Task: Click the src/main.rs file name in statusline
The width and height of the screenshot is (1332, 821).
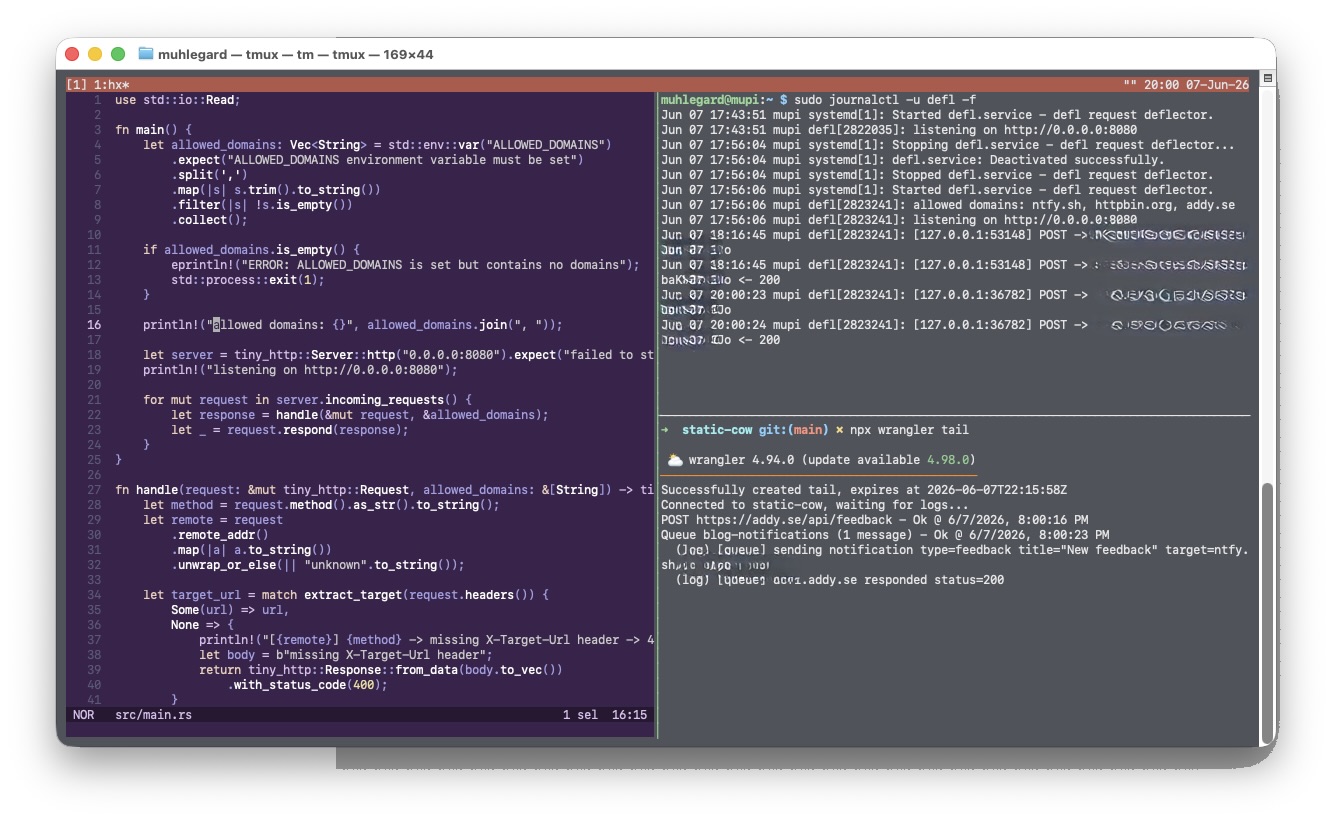Action: pos(153,715)
